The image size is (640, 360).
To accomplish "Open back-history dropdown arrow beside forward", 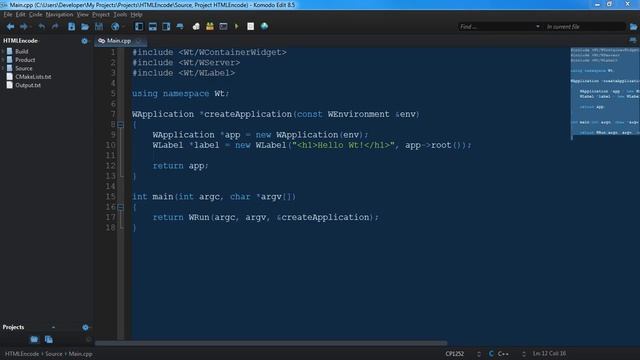I will tap(31, 27).
